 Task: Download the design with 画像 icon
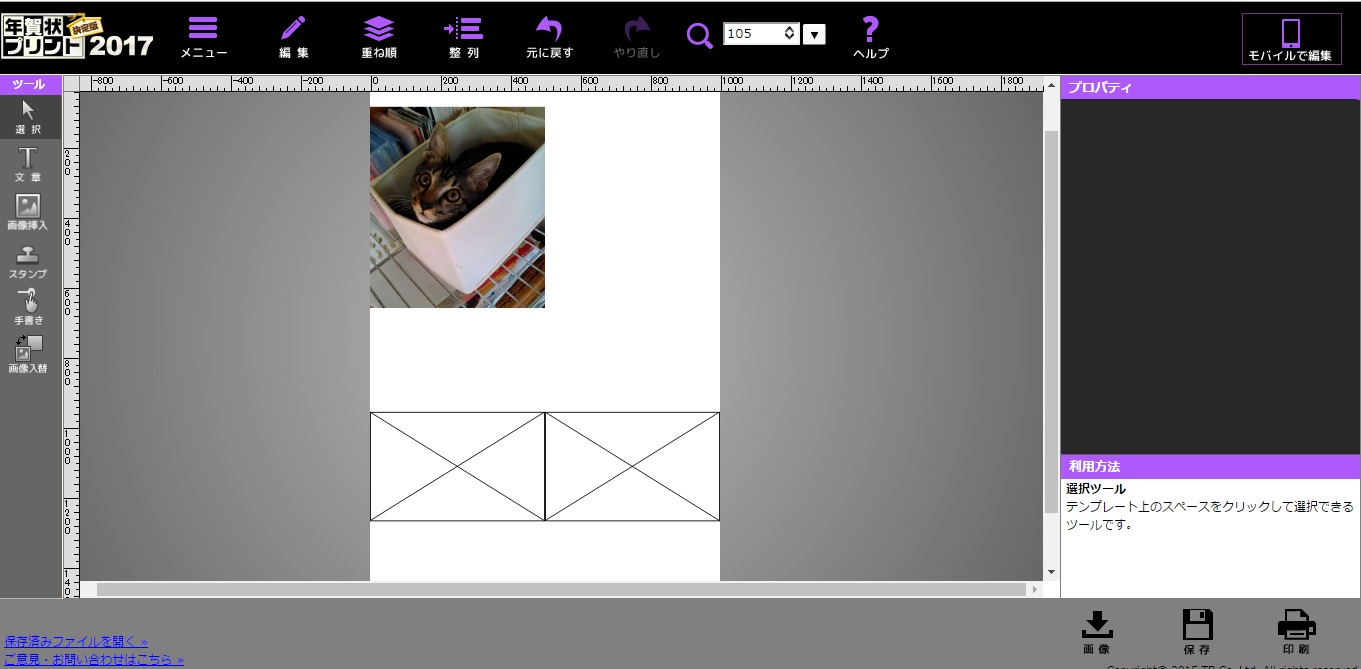pyautogui.click(x=1097, y=632)
